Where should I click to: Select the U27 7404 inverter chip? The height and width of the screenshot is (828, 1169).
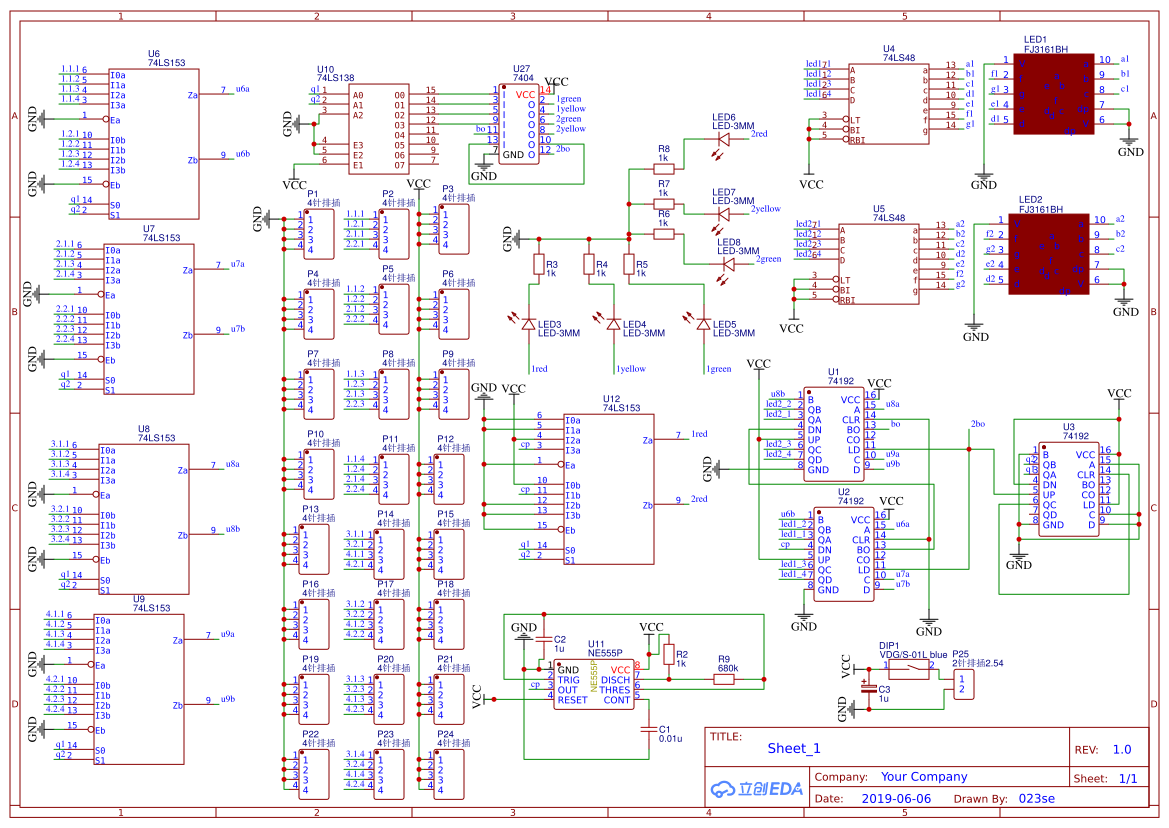[x=518, y=124]
